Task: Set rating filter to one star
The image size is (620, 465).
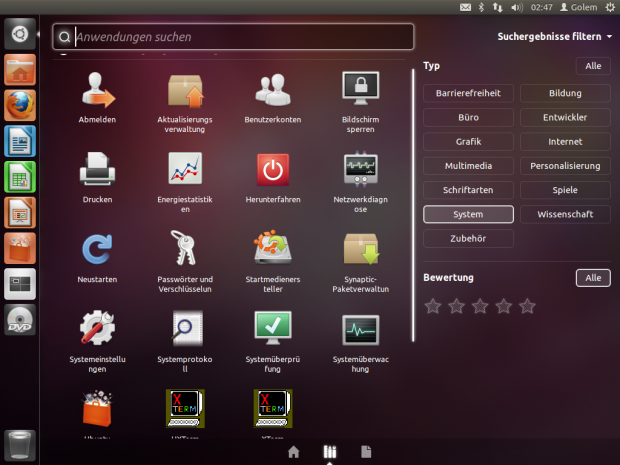Action: 433,306
